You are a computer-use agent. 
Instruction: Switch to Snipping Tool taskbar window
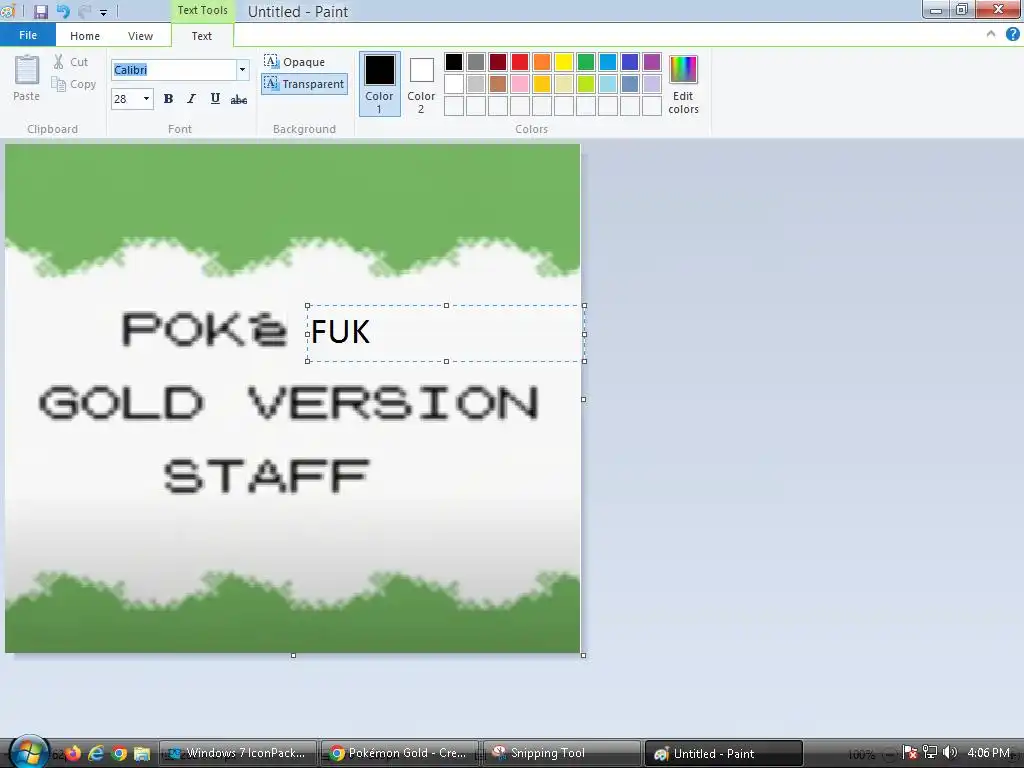pos(562,753)
